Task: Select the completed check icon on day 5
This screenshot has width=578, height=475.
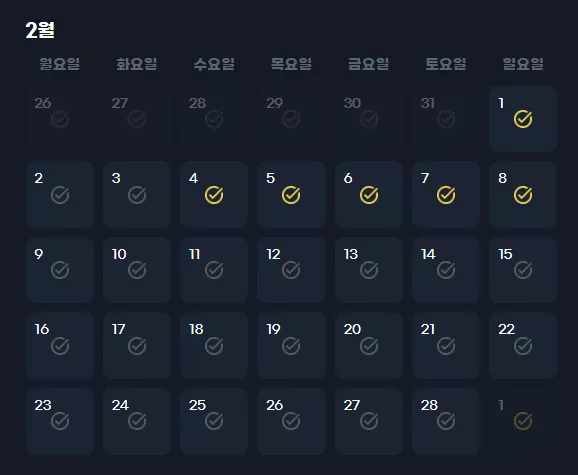Action: (291, 195)
